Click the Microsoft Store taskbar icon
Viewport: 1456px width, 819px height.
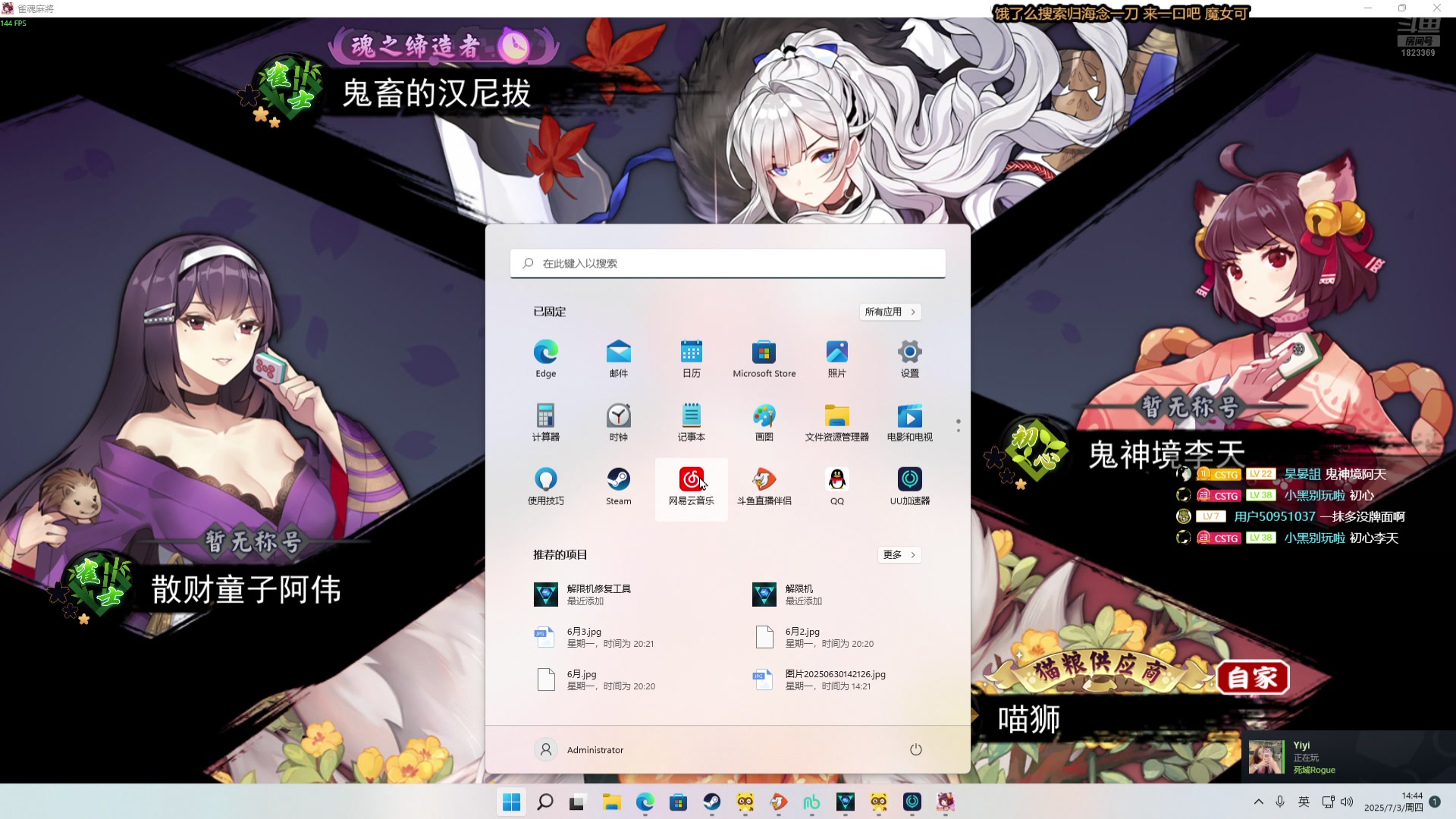[x=678, y=802]
